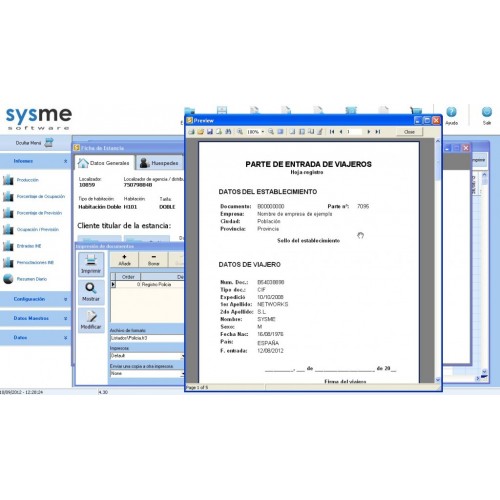Click the Close button in the Preview toolbar

point(409,132)
